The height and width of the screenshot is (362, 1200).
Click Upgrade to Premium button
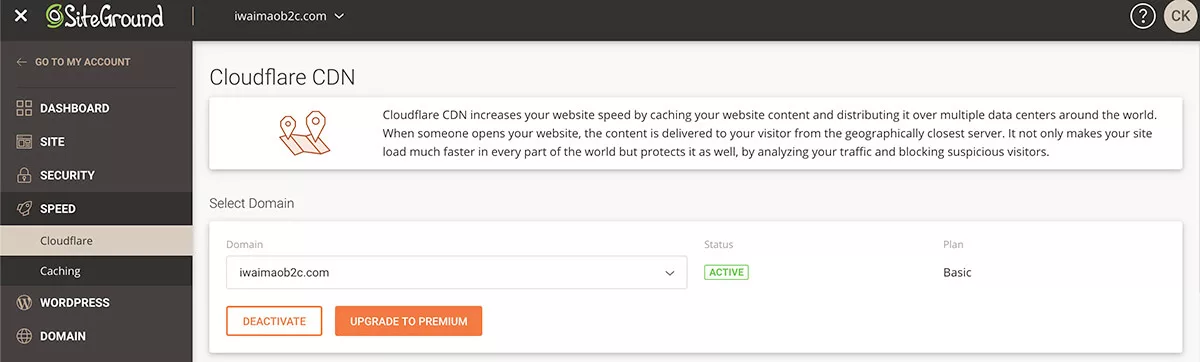tap(408, 321)
